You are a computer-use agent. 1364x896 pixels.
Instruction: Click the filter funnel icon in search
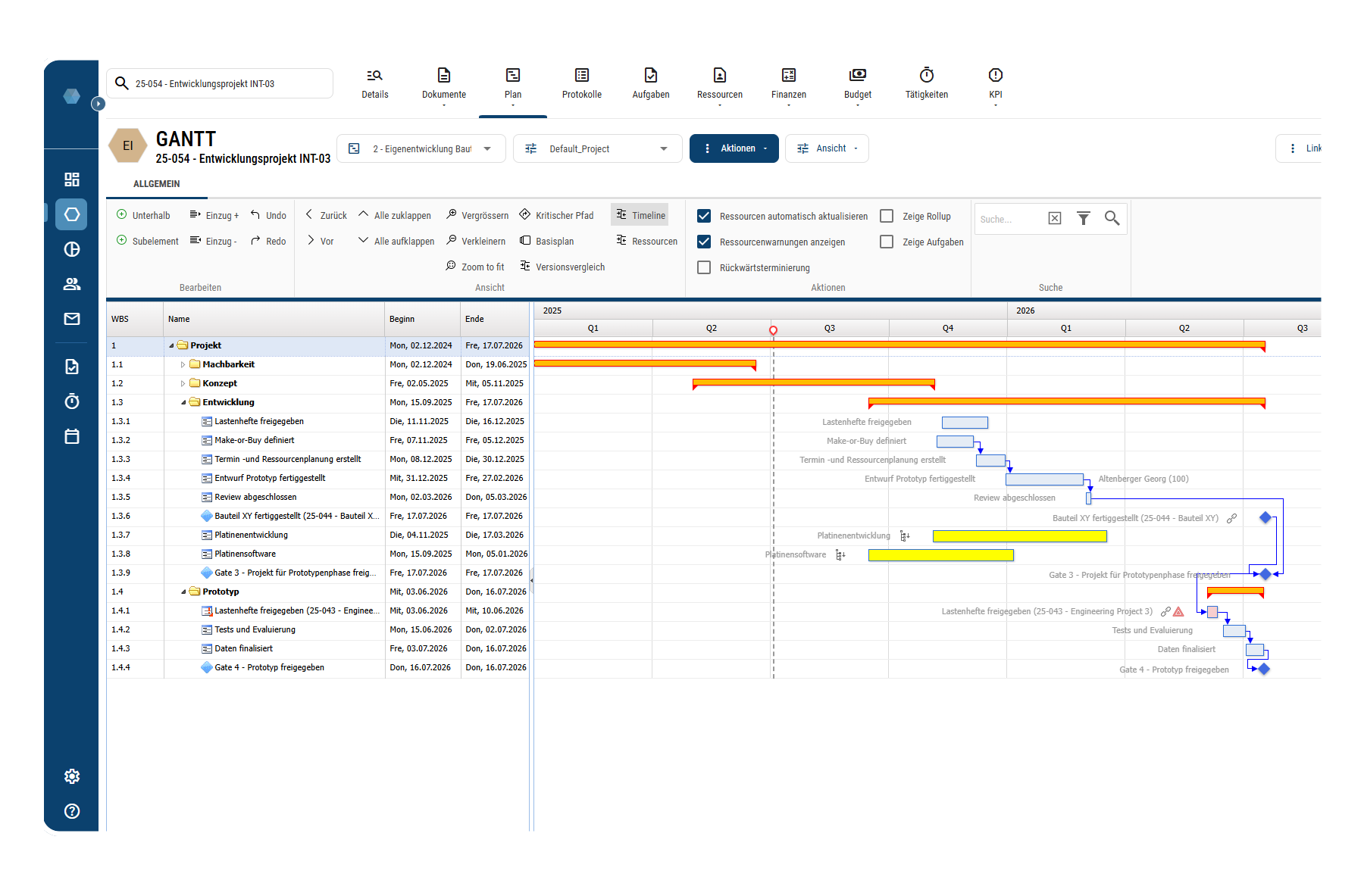(x=1083, y=219)
